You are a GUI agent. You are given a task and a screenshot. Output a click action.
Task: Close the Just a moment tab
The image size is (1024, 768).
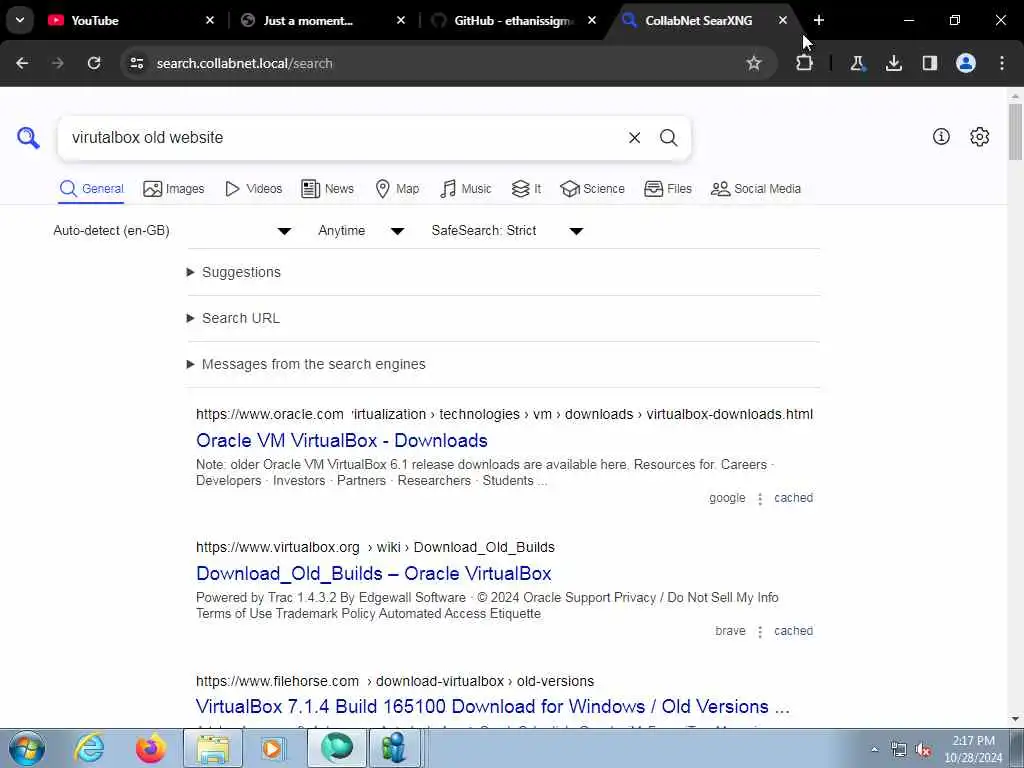click(x=401, y=20)
